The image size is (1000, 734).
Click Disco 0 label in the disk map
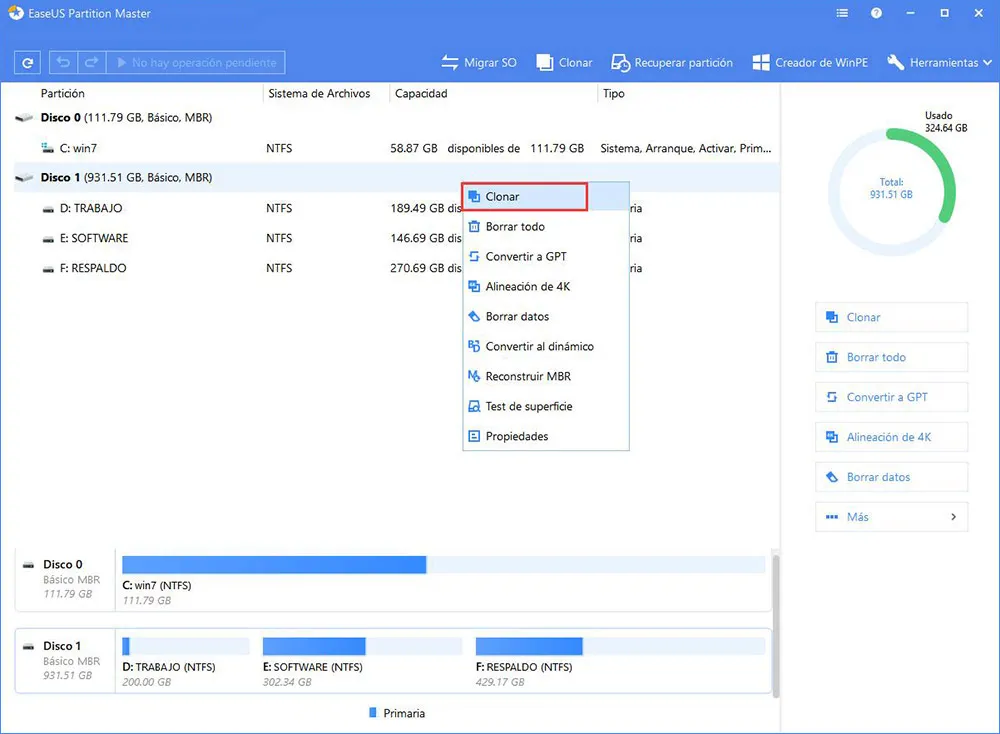point(62,564)
